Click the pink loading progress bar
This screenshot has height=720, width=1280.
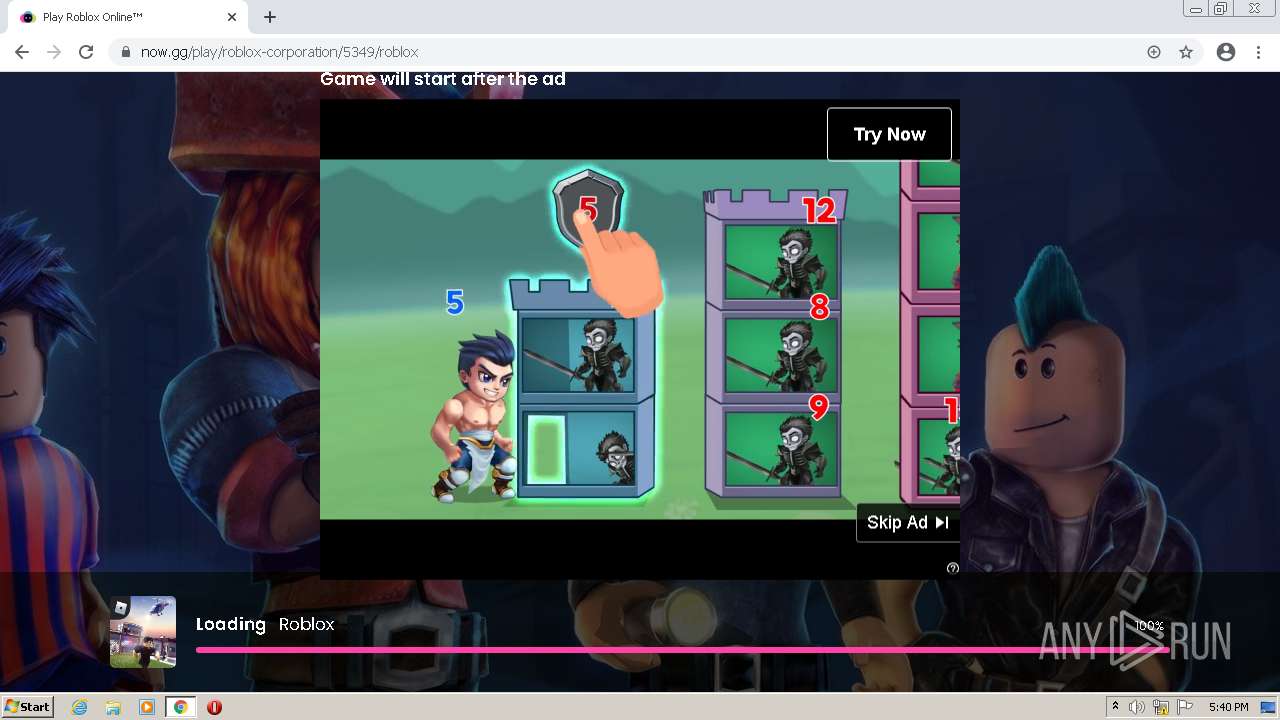coord(682,650)
